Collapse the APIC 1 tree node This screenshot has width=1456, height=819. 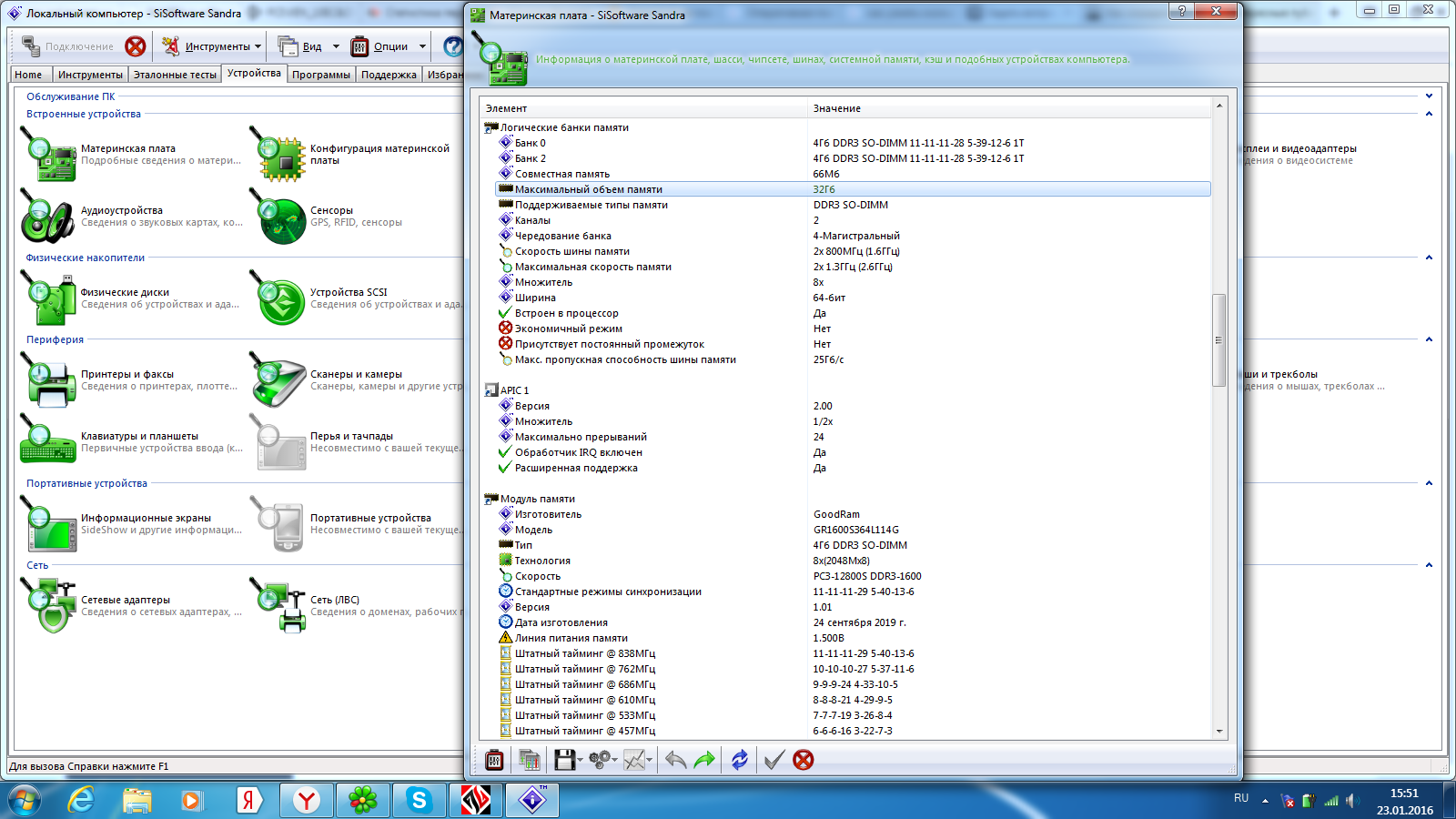coord(491,390)
